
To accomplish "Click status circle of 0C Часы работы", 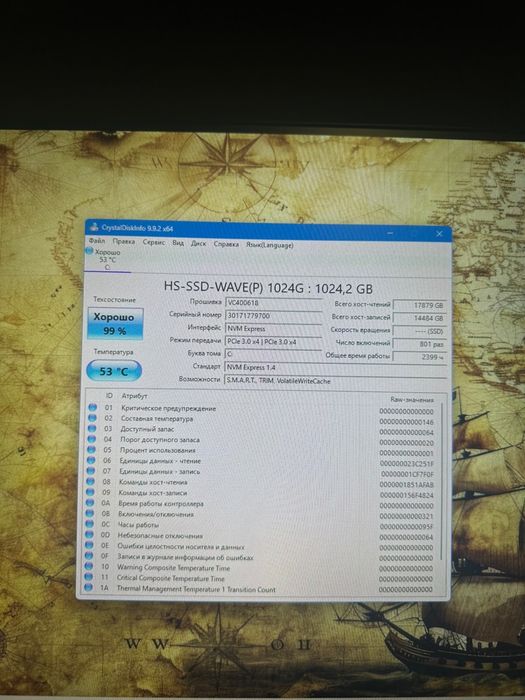I will (x=90, y=524).
